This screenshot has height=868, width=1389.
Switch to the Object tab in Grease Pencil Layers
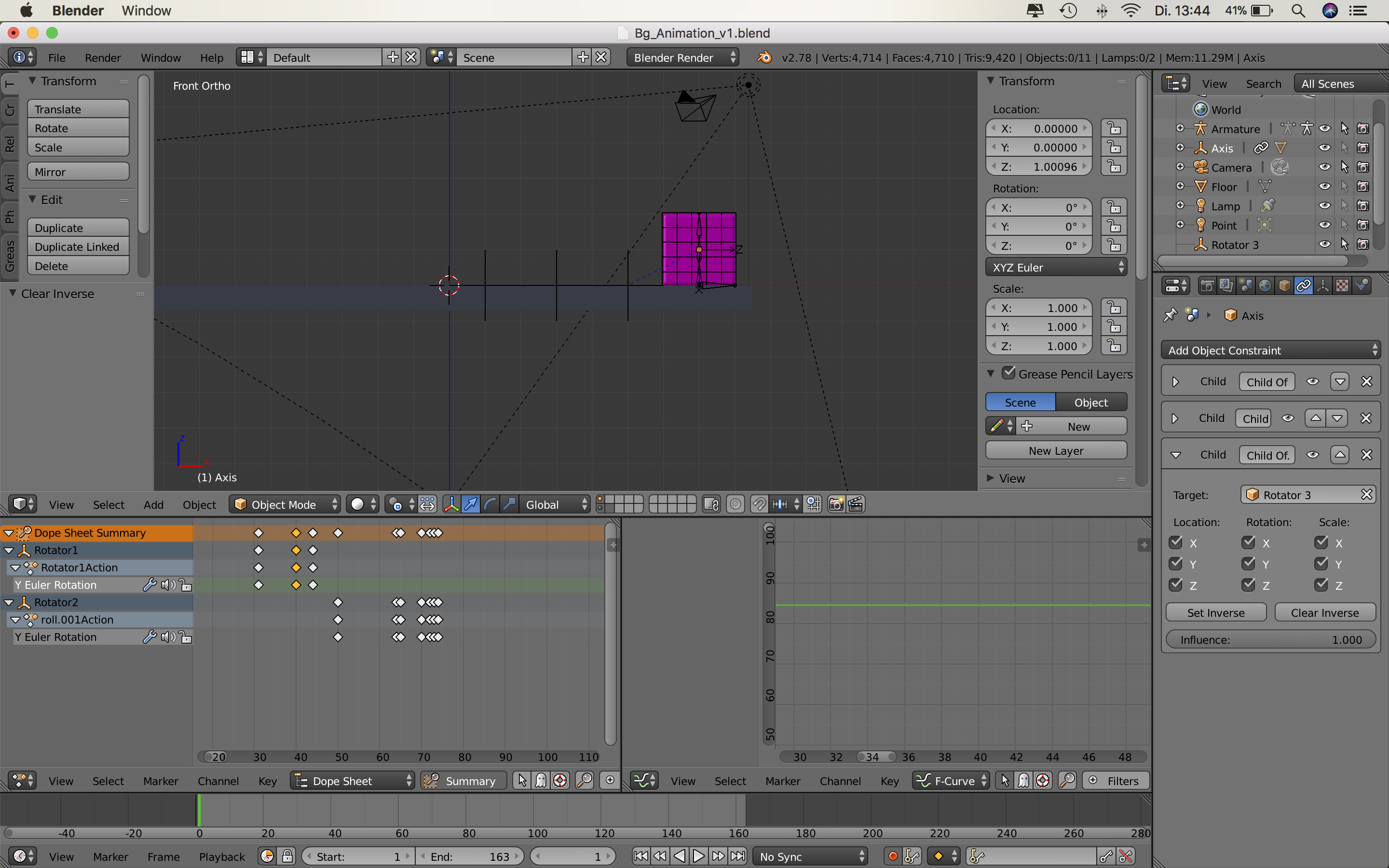tap(1091, 402)
